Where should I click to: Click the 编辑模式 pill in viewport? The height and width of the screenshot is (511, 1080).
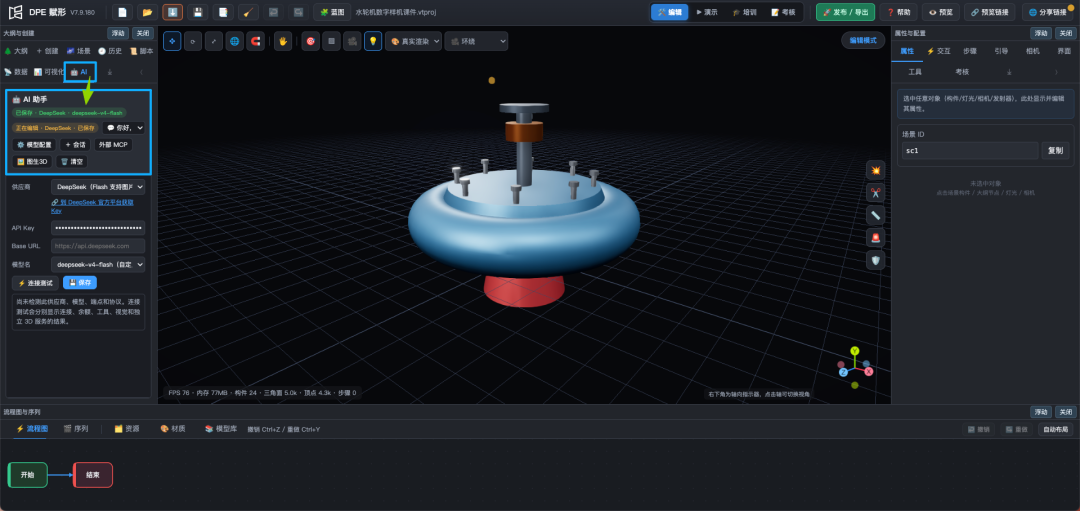(x=863, y=41)
